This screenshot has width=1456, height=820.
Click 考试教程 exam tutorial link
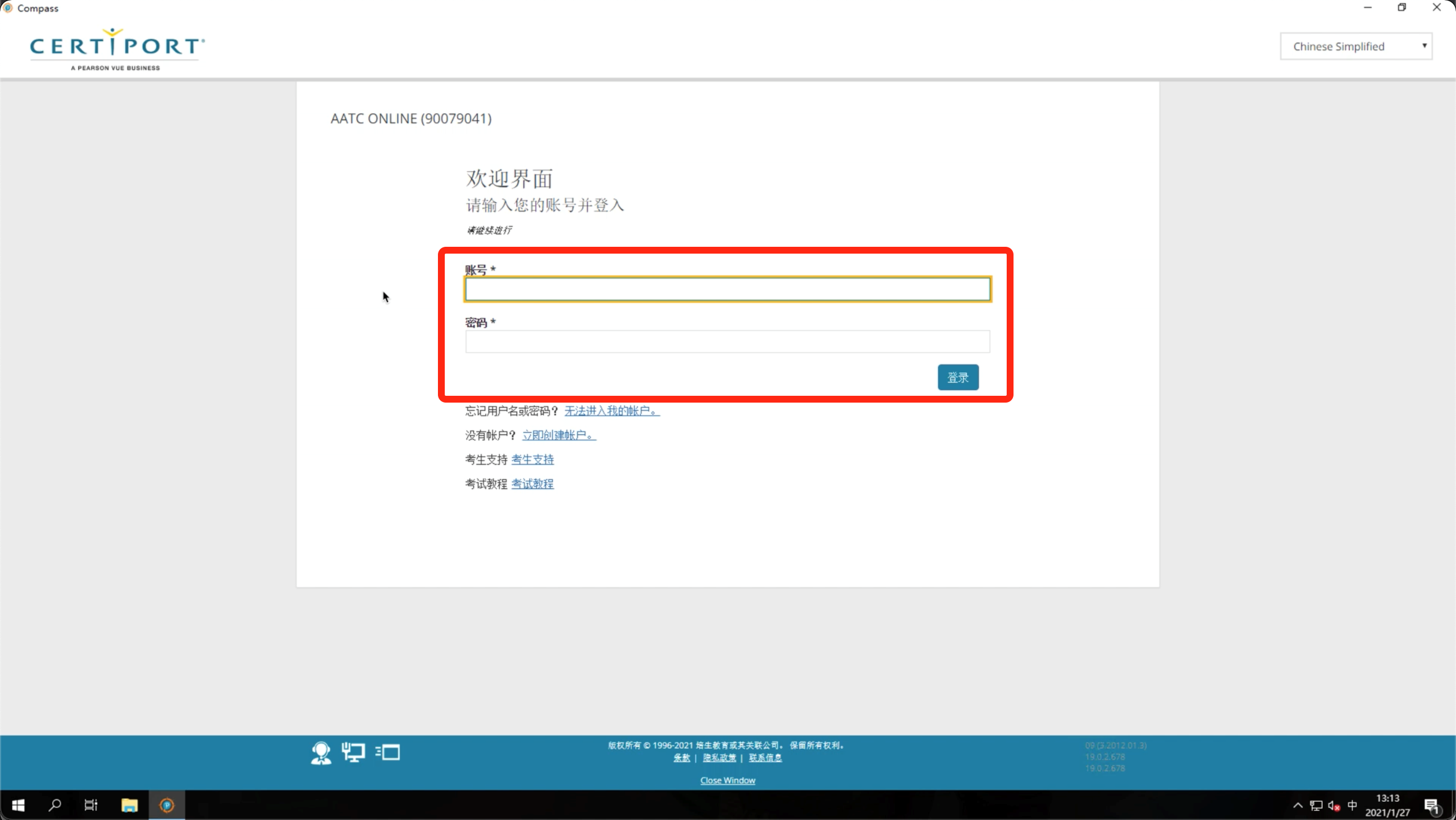tap(533, 484)
